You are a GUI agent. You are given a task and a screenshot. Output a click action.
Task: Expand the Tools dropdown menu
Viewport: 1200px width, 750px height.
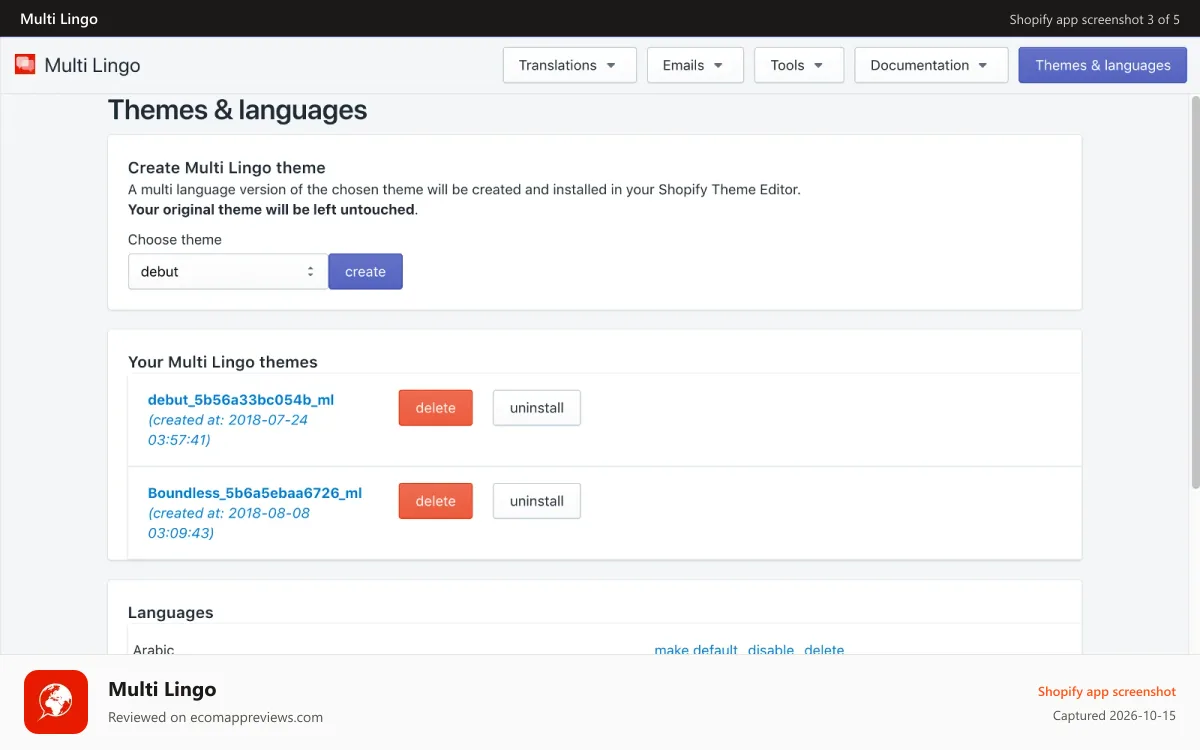coord(799,65)
